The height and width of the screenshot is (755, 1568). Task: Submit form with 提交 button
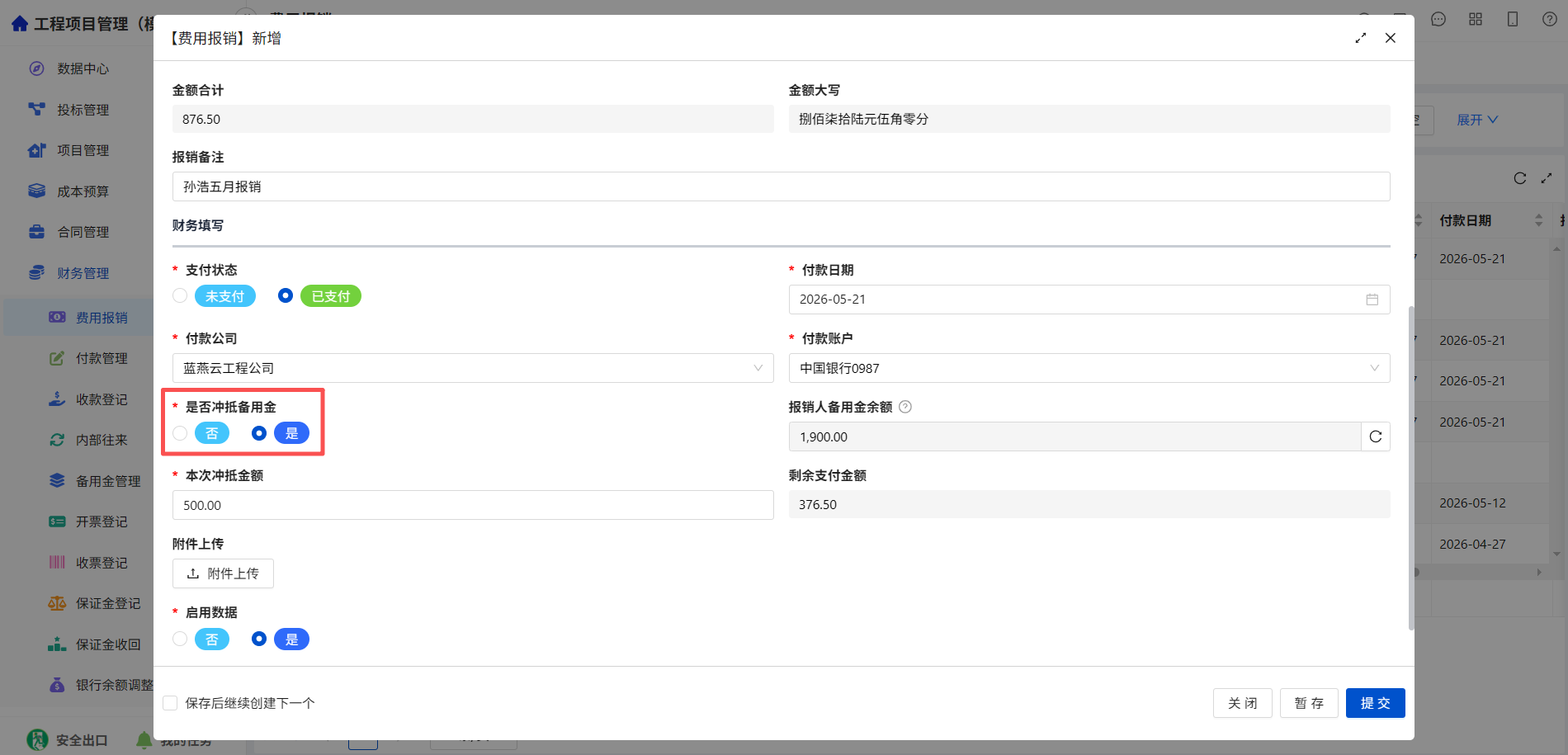tap(1376, 703)
